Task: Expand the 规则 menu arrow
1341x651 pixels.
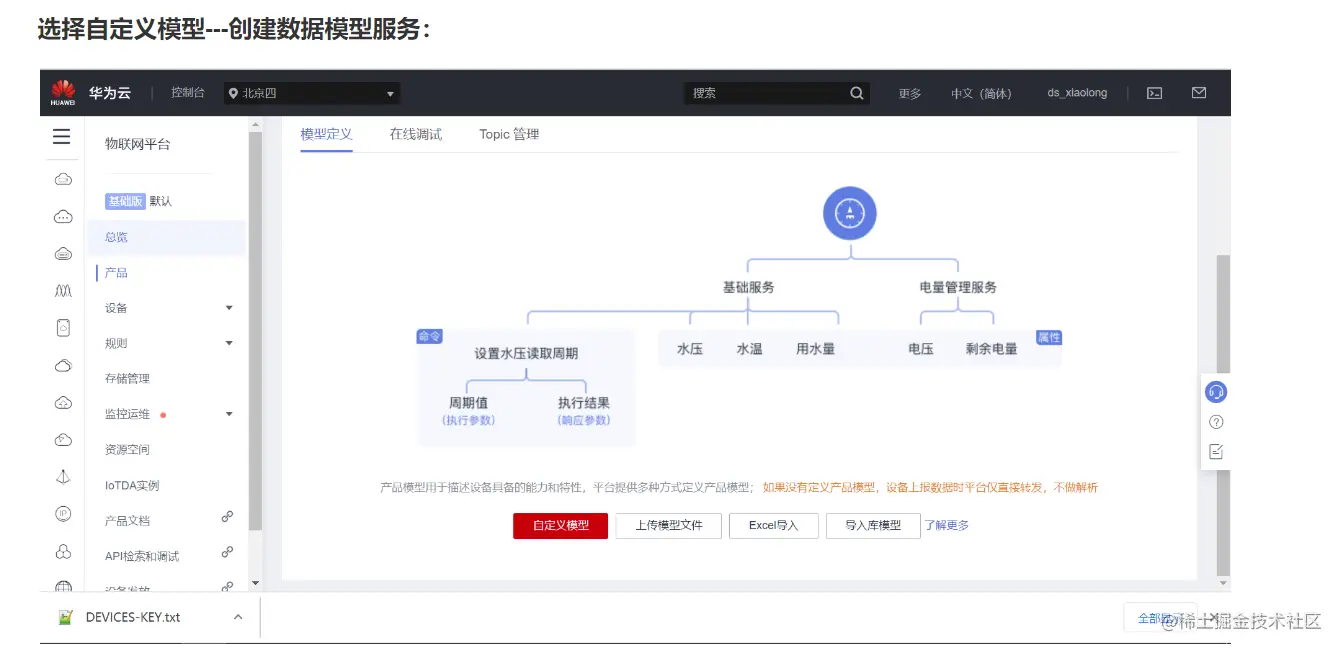Action: click(229, 343)
